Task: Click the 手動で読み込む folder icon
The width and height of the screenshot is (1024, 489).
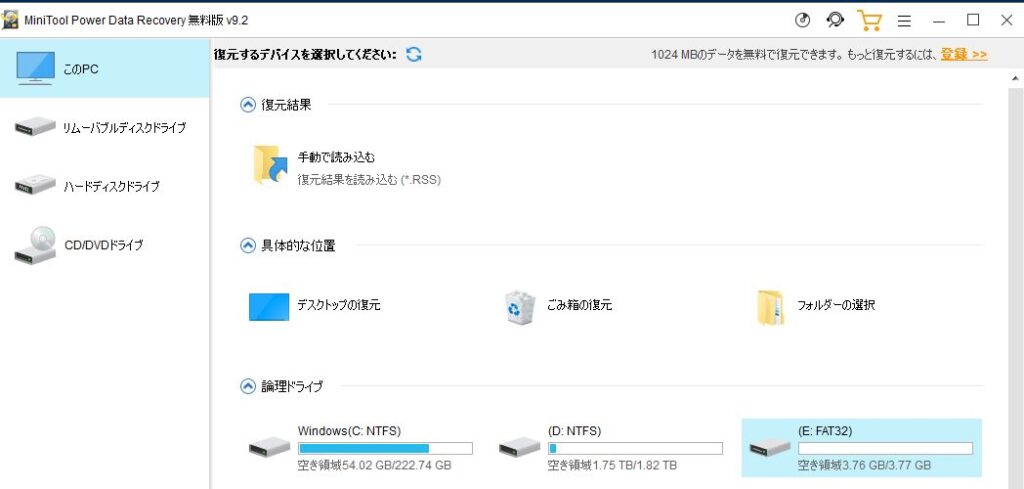Action: click(x=270, y=166)
